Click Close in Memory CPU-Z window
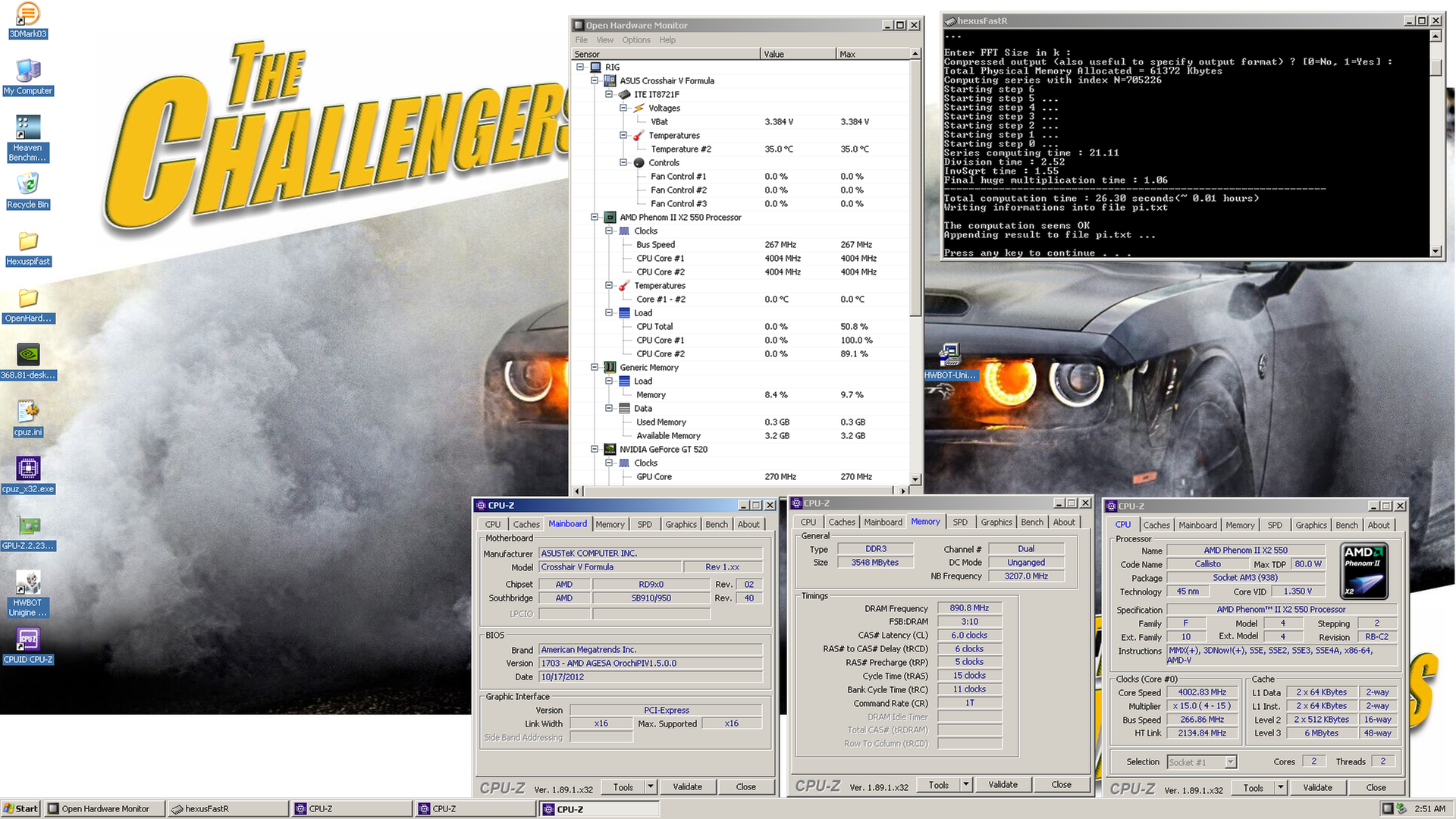 click(1062, 784)
